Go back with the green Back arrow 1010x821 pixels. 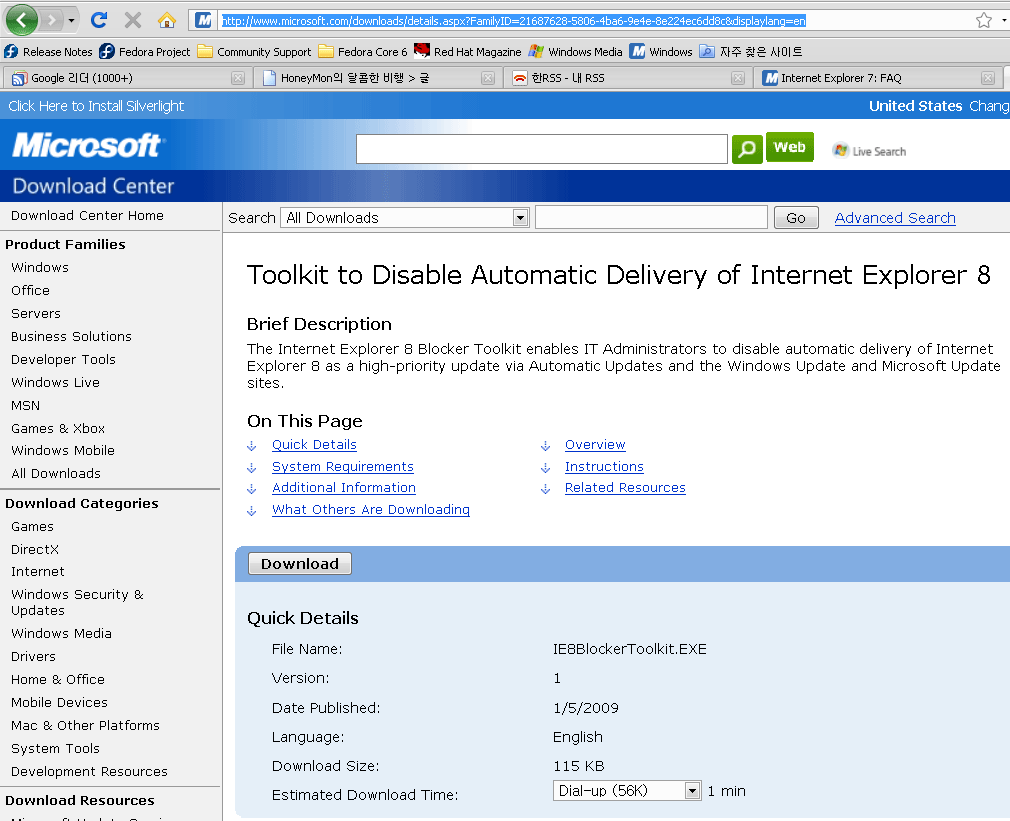point(21,20)
